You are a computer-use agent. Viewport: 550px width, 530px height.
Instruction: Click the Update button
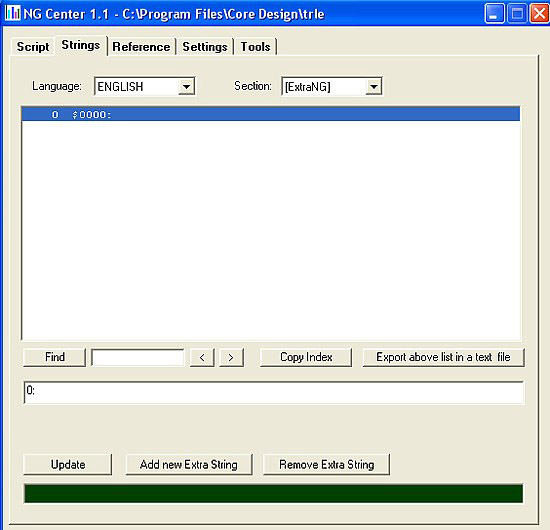click(68, 464)
